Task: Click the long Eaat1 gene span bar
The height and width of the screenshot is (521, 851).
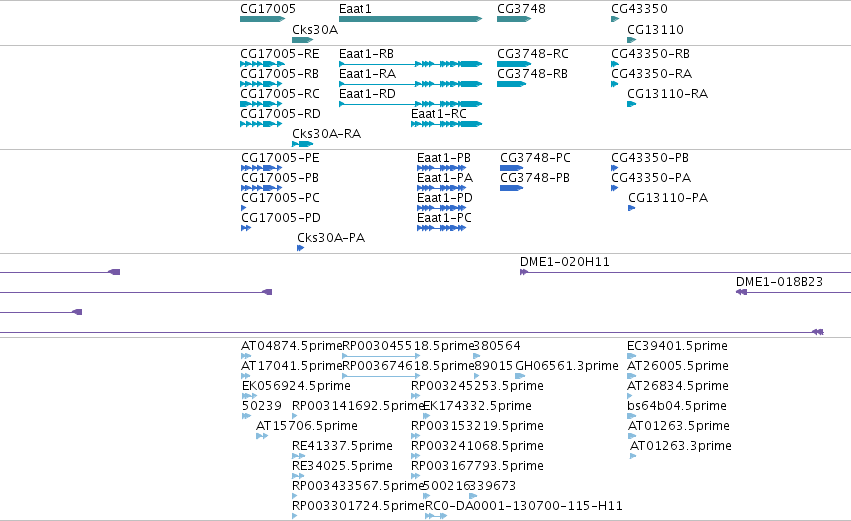Action: 410,19
